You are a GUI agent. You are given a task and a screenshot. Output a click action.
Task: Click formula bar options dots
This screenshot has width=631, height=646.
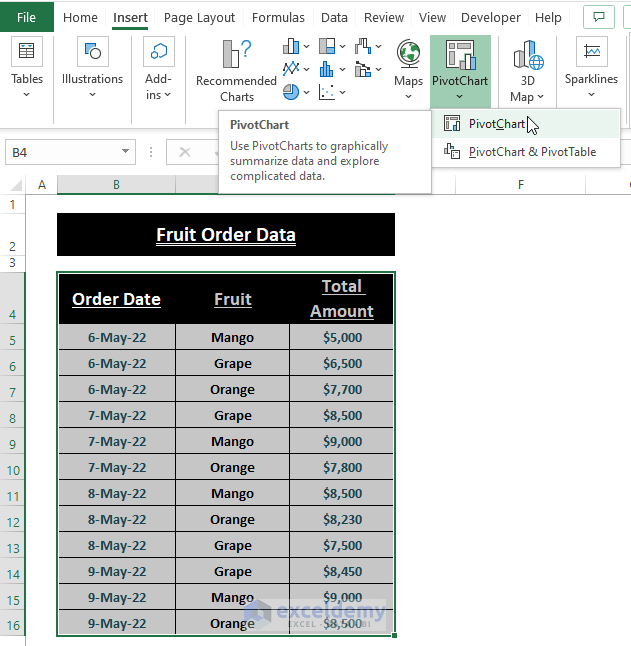151,152
